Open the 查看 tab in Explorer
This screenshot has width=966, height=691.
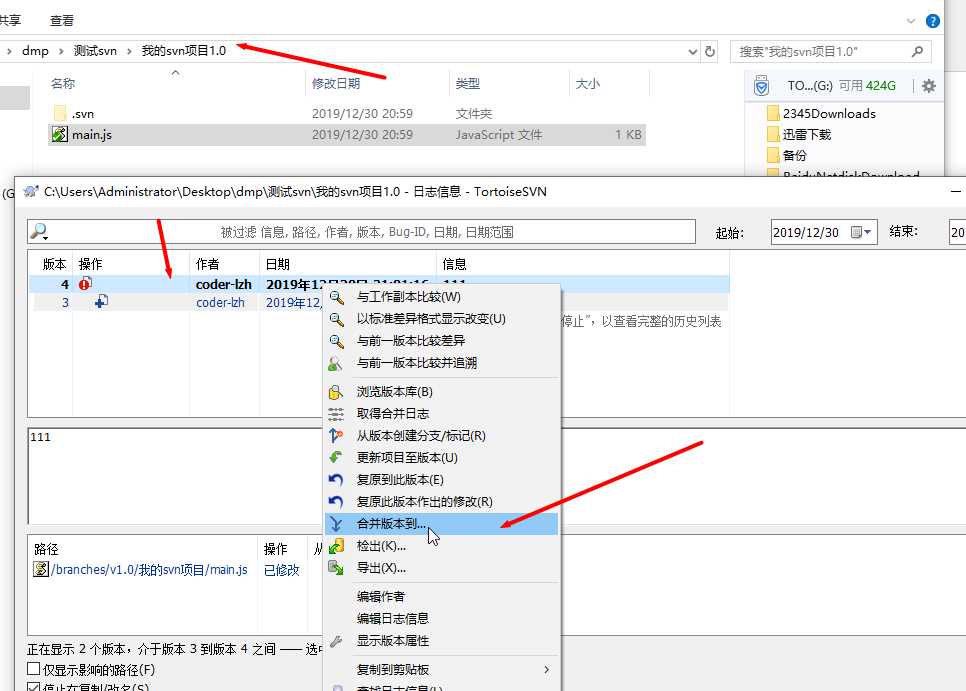tap(62, 21)
